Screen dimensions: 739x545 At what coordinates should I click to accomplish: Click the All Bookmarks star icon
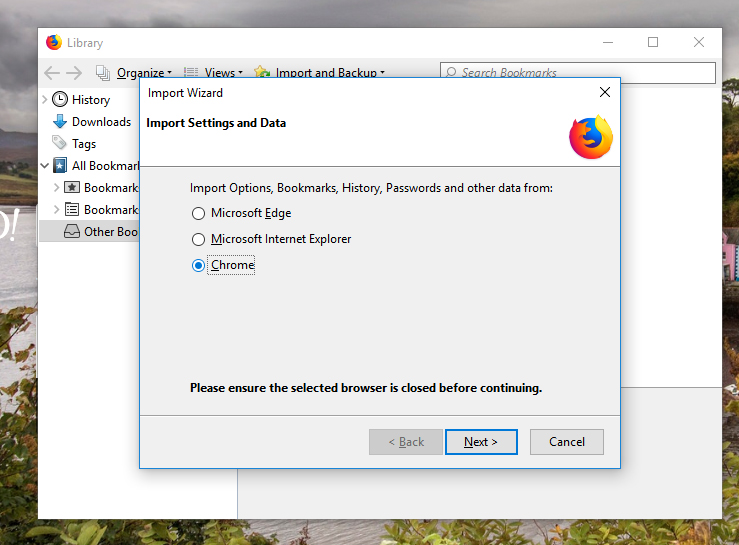click(x=59, y=165)
